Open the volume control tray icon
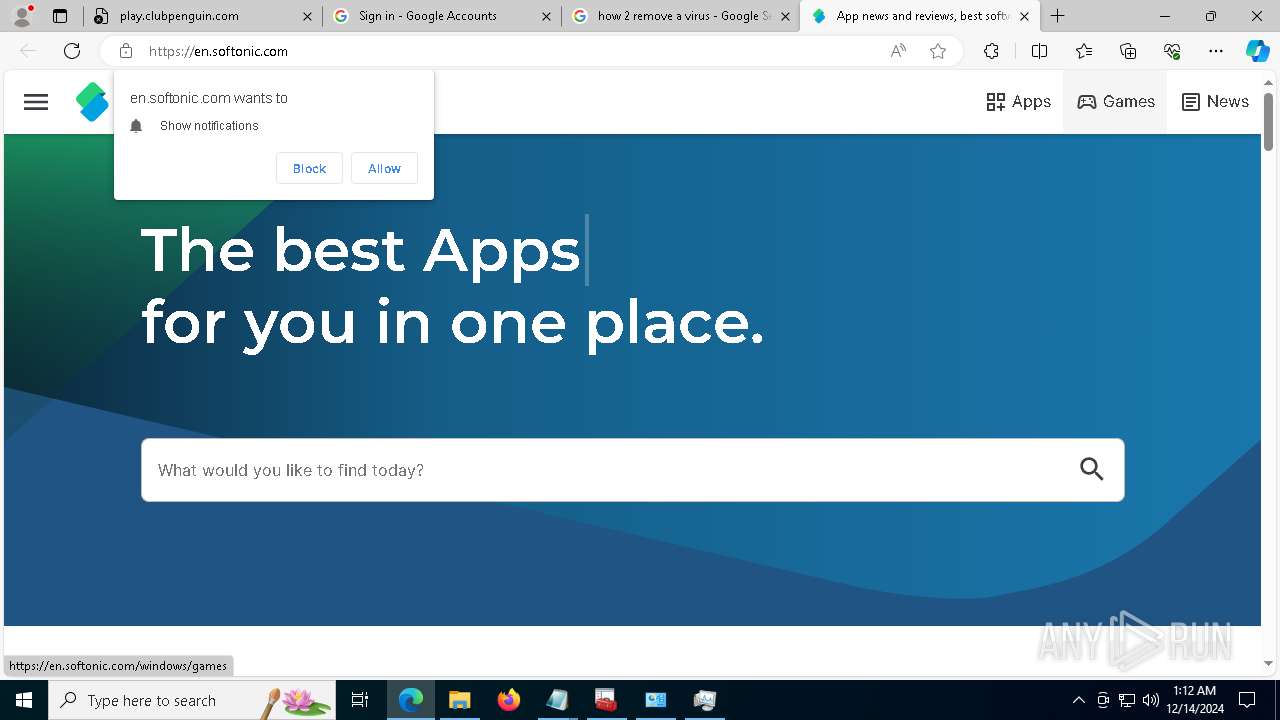Image resolution: width=1280 pixels, height=720 pixels. pos(1151,700)
